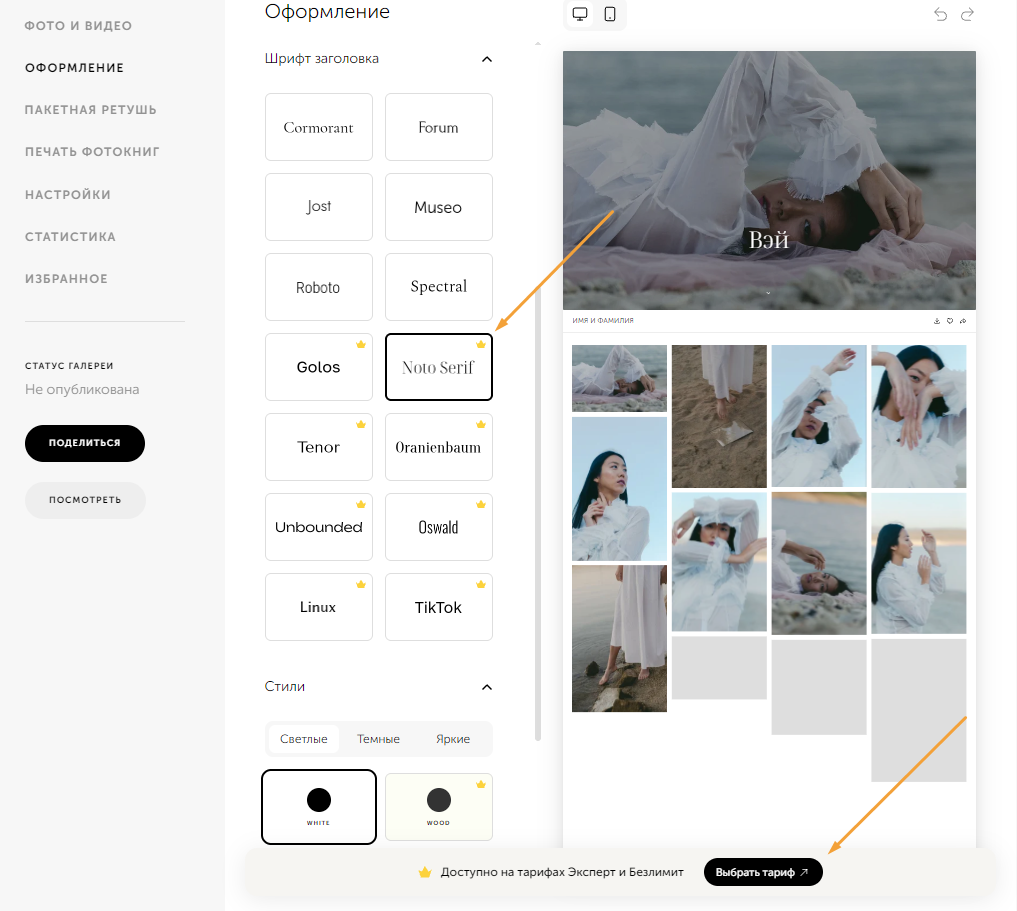
Task: Click the share icon in gallery preview
Action: tap(963, 321)
